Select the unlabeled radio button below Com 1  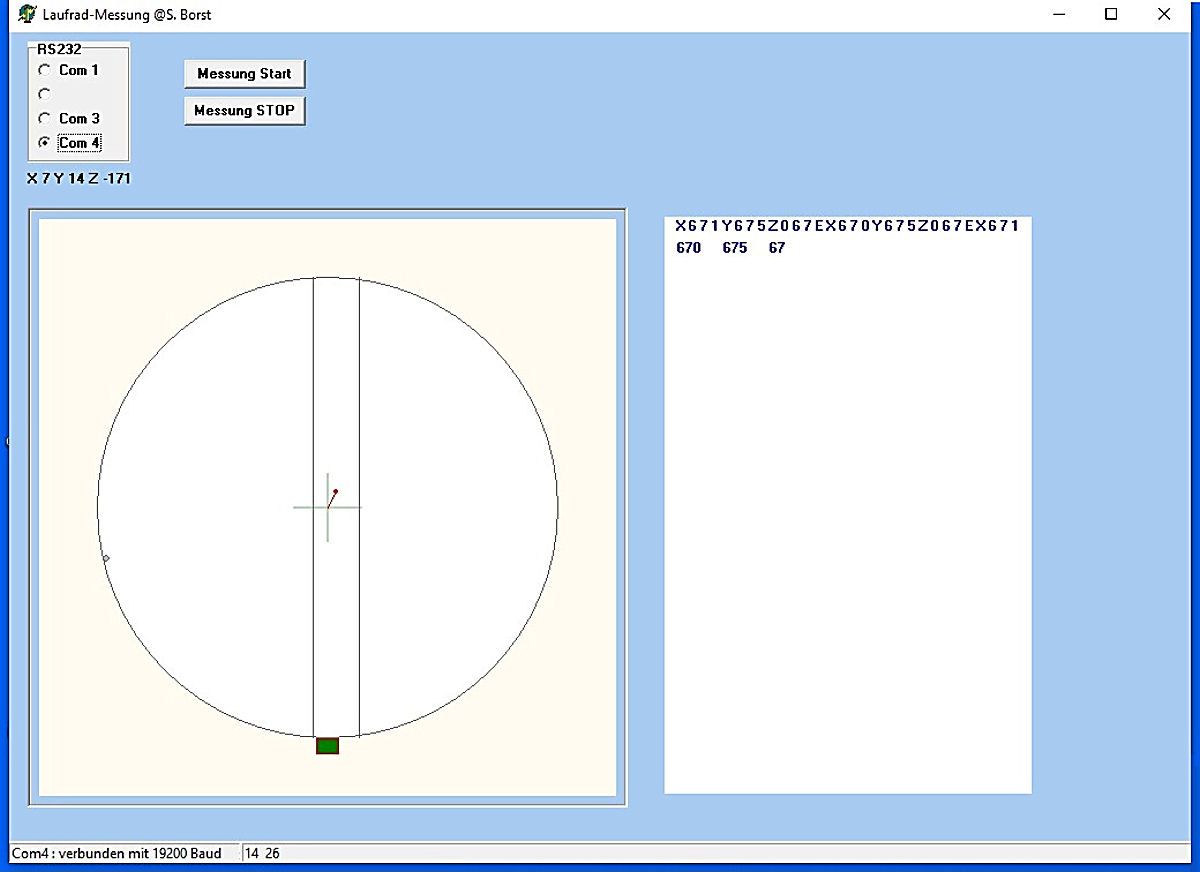pos(44,94)
